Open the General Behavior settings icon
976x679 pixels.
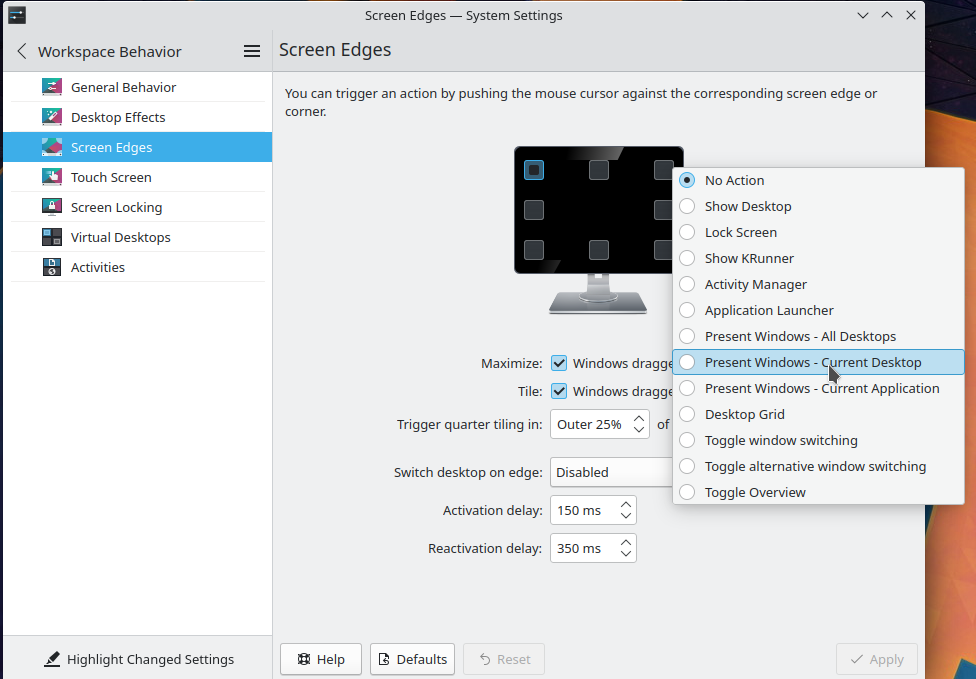click(x=52, y=87)
